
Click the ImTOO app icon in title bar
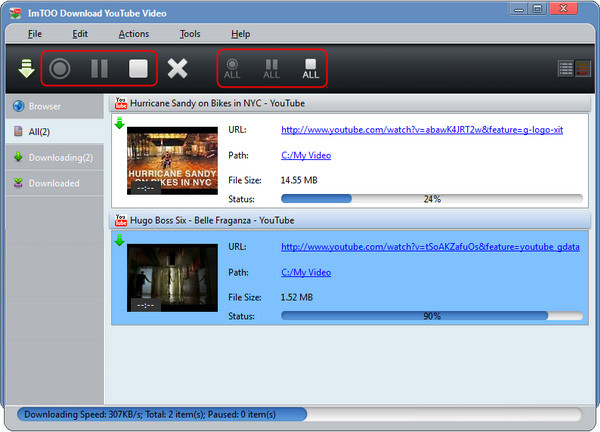(15, 13)
